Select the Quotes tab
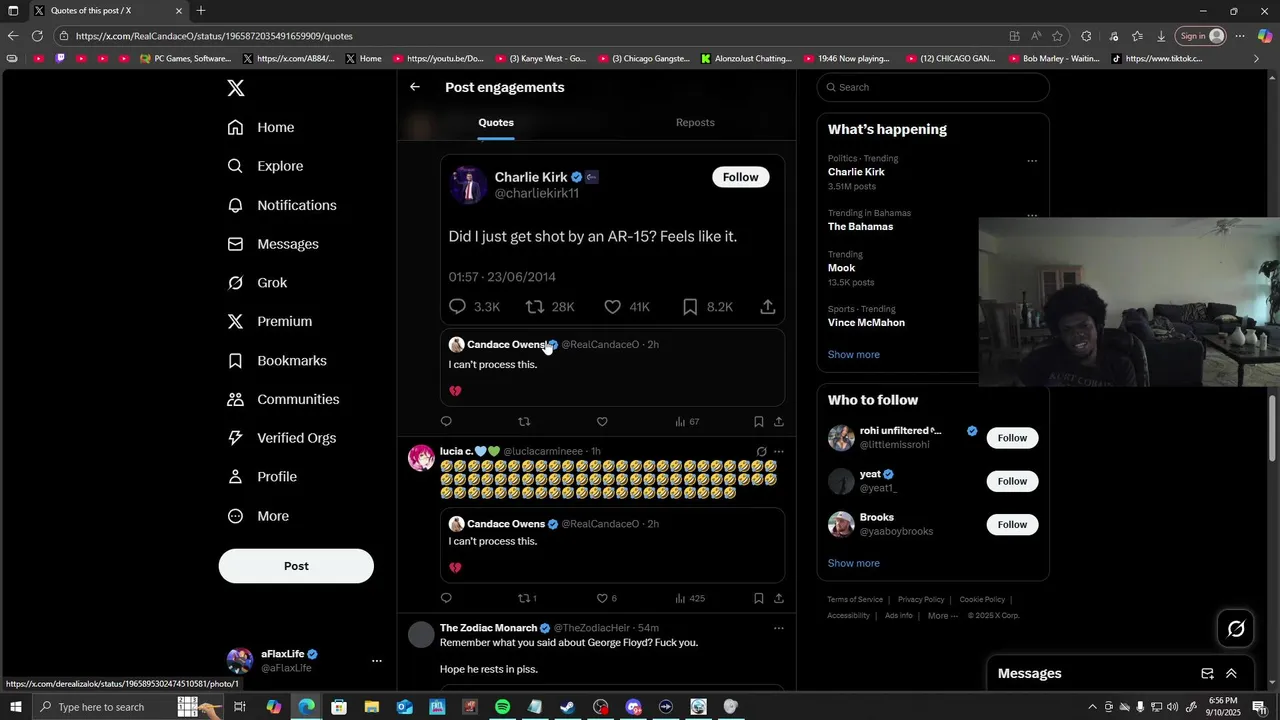 point(496,122)
